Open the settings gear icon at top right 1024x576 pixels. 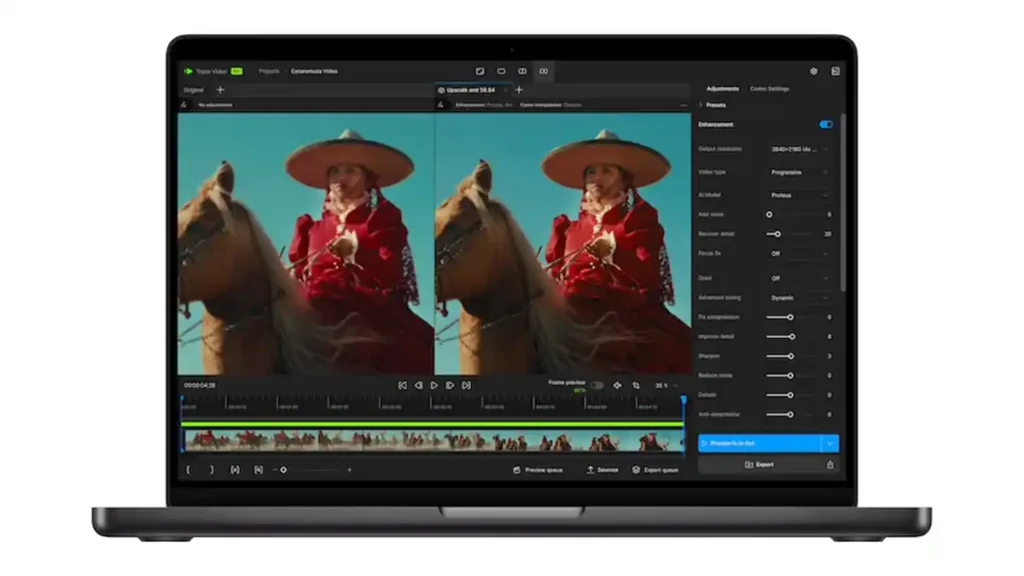[x=813, y=71]
